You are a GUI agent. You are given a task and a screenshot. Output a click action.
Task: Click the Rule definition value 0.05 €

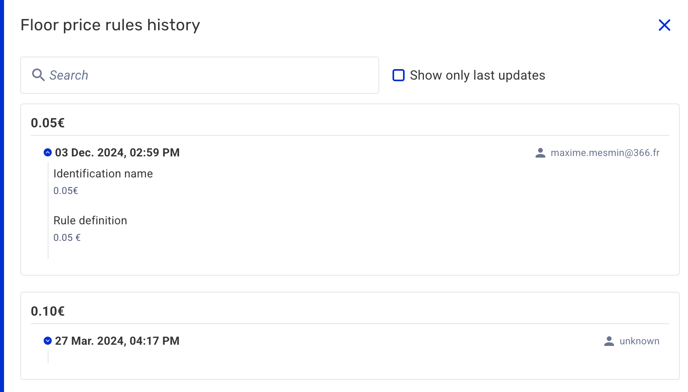(67, 237)
